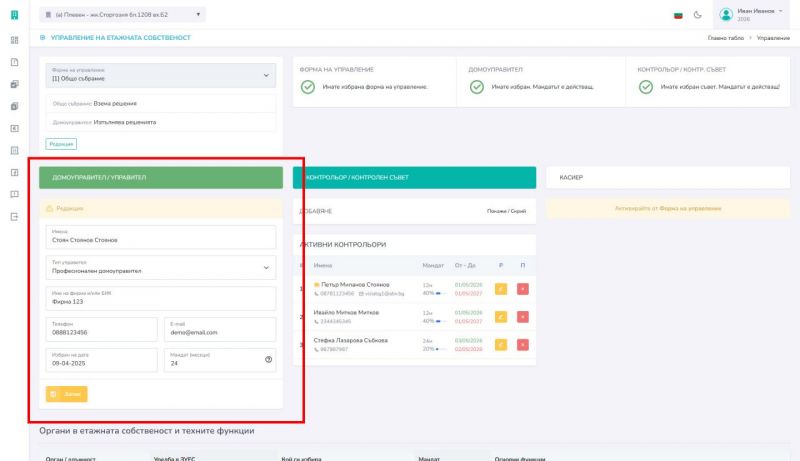Viewport: 800px width, 461px height.
Task: Click name Ивайло Митков Митков in table
Action: coord(346,313)
